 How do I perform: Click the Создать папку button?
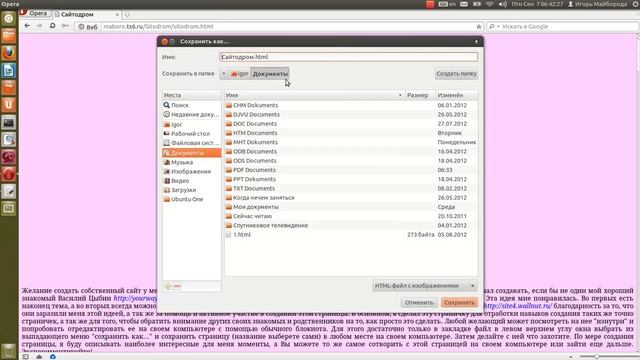click(x=456, y=74)
